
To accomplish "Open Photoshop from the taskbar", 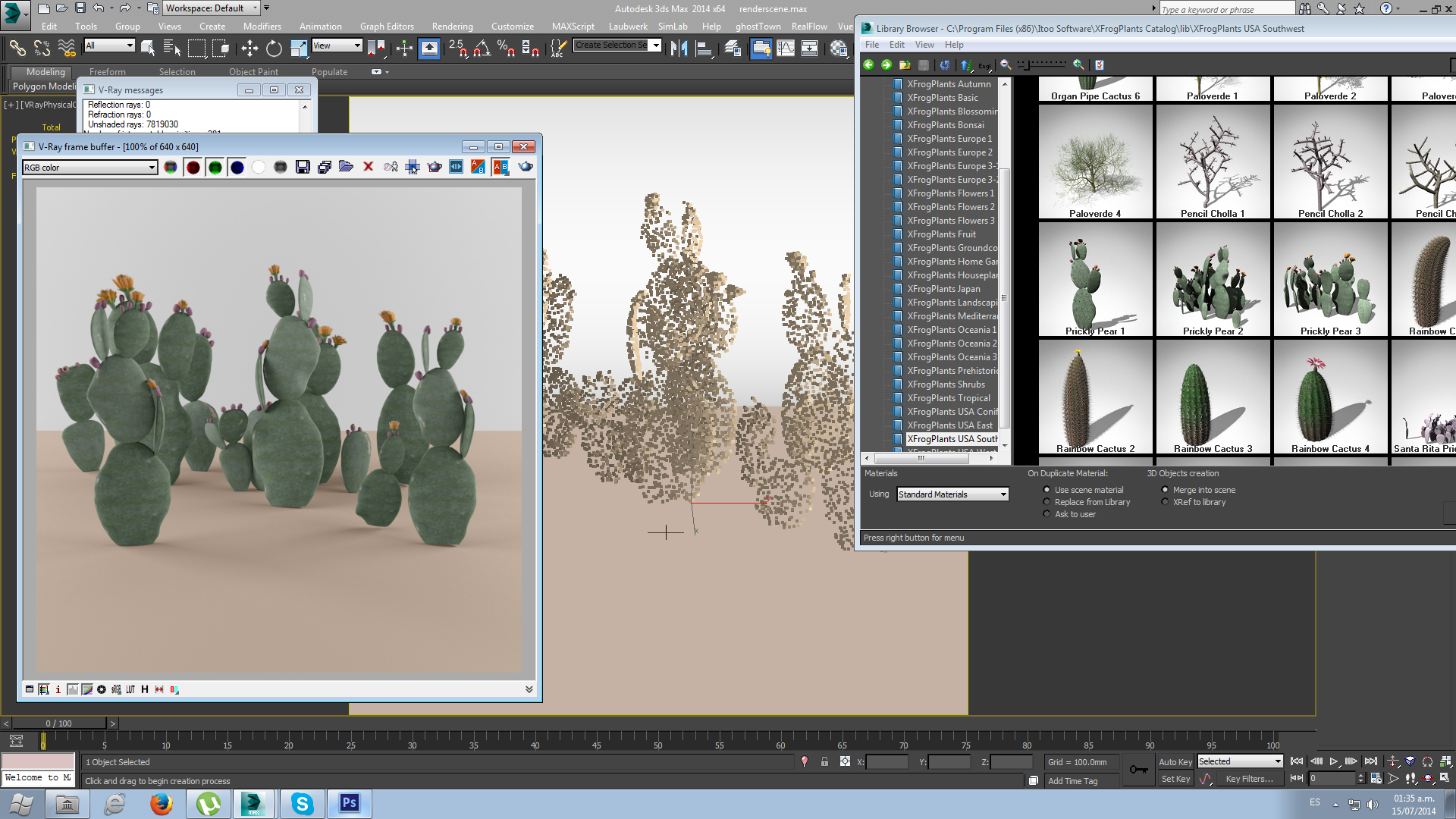I will pyautogui.click(x=350, y=804).
